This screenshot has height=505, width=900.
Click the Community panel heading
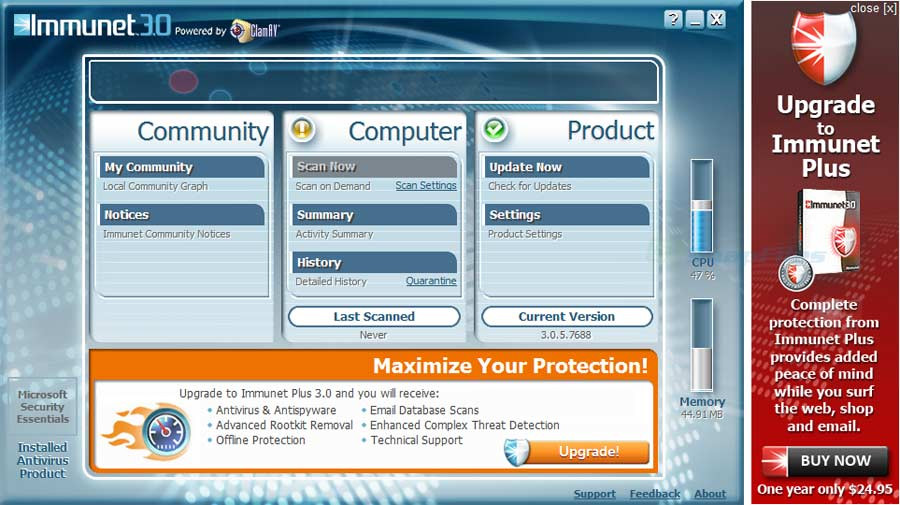[x=203, y=131]
